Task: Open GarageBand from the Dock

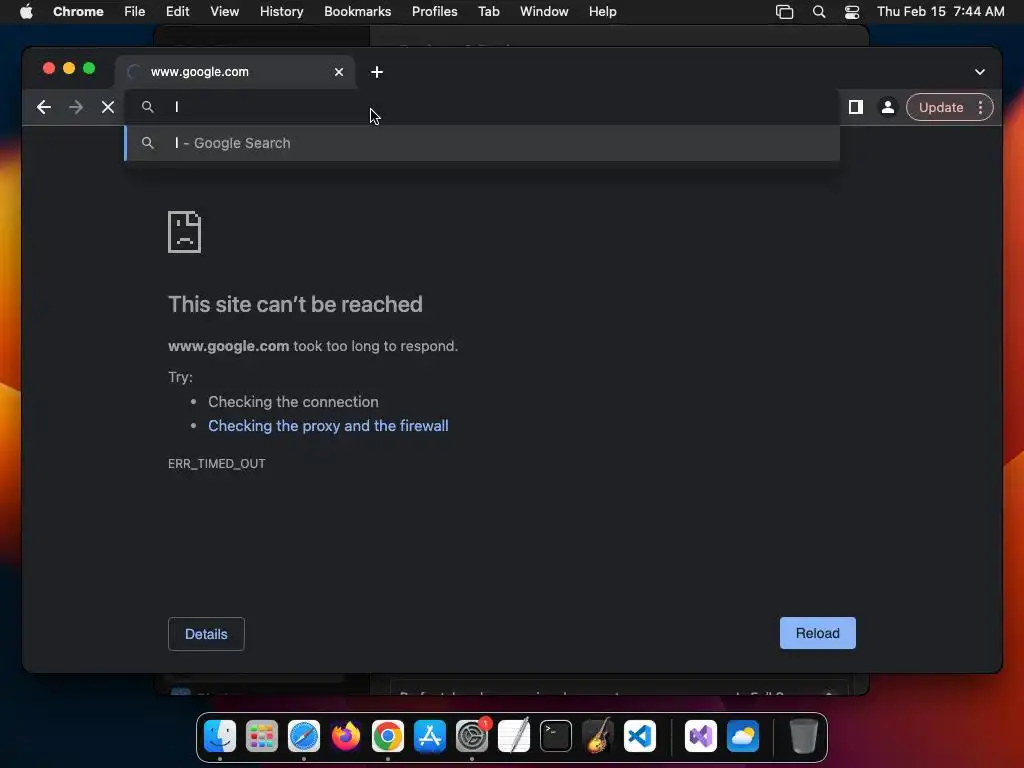Action: point(598,737)
